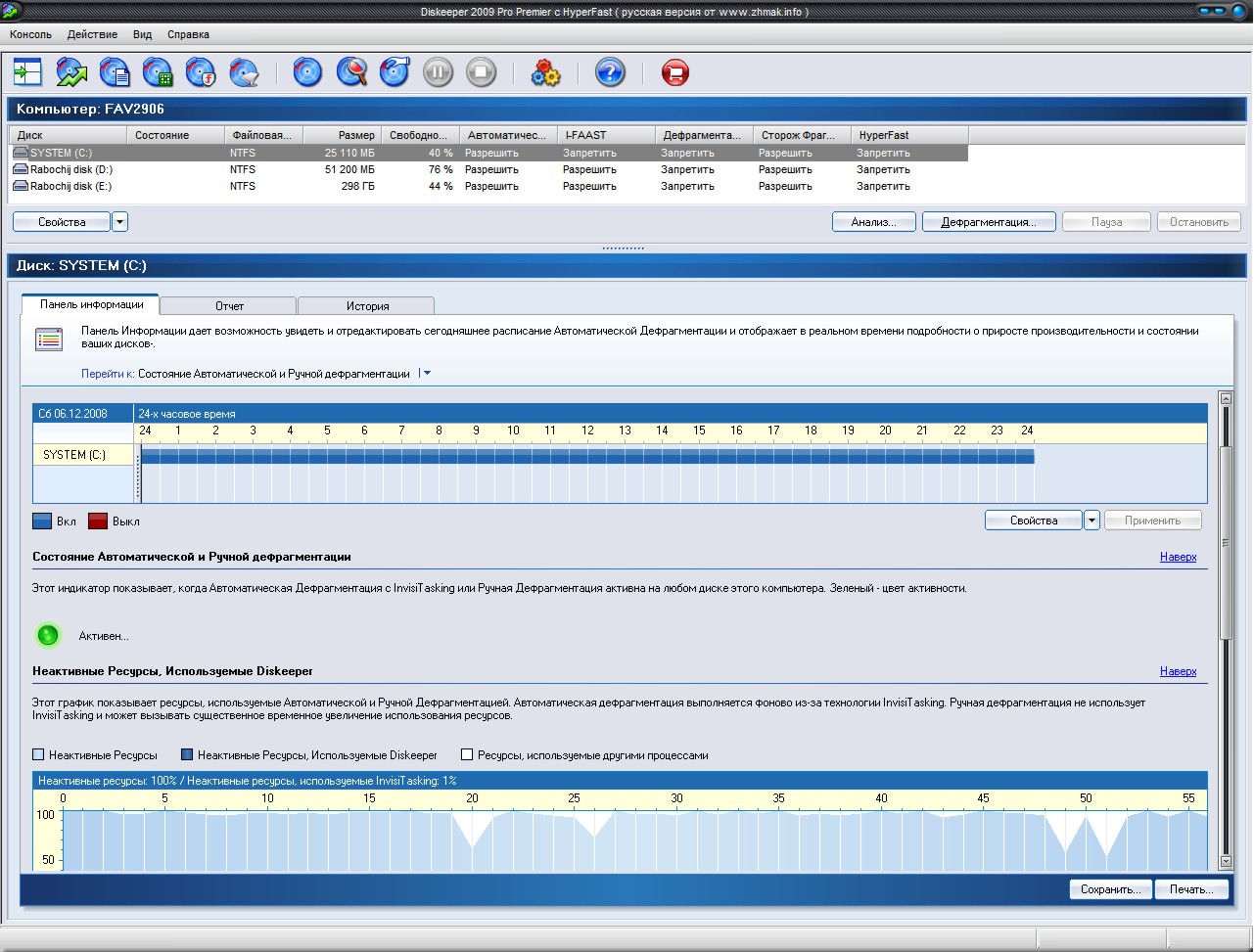Click the drive icon beside Rabochij disk (D:)
The image size is (1254, 952).
point(21,170)
